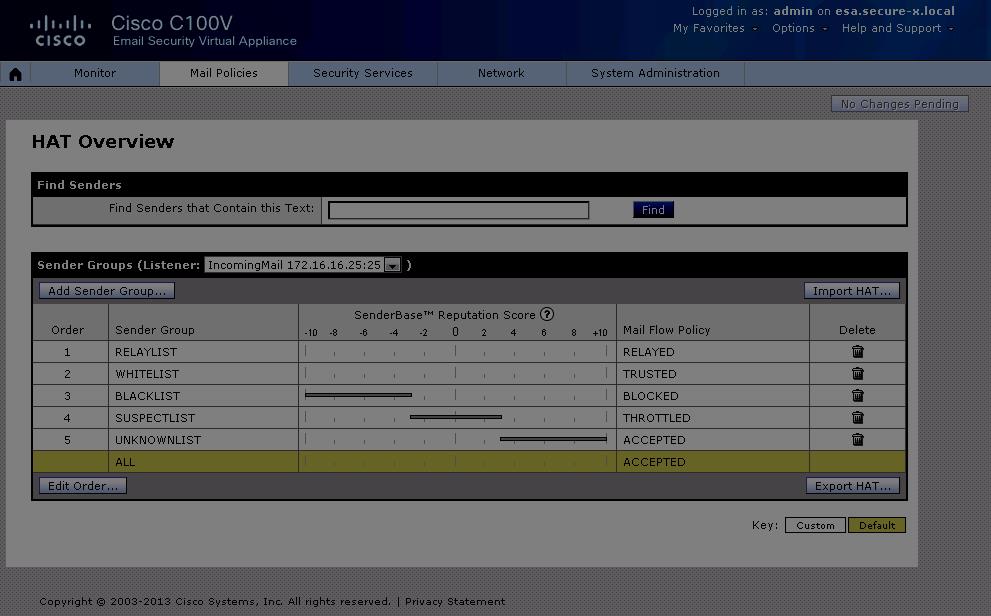Viewport: 991px width, 616px height.
Task: Click No Changes Pending button
Action: 899,104
